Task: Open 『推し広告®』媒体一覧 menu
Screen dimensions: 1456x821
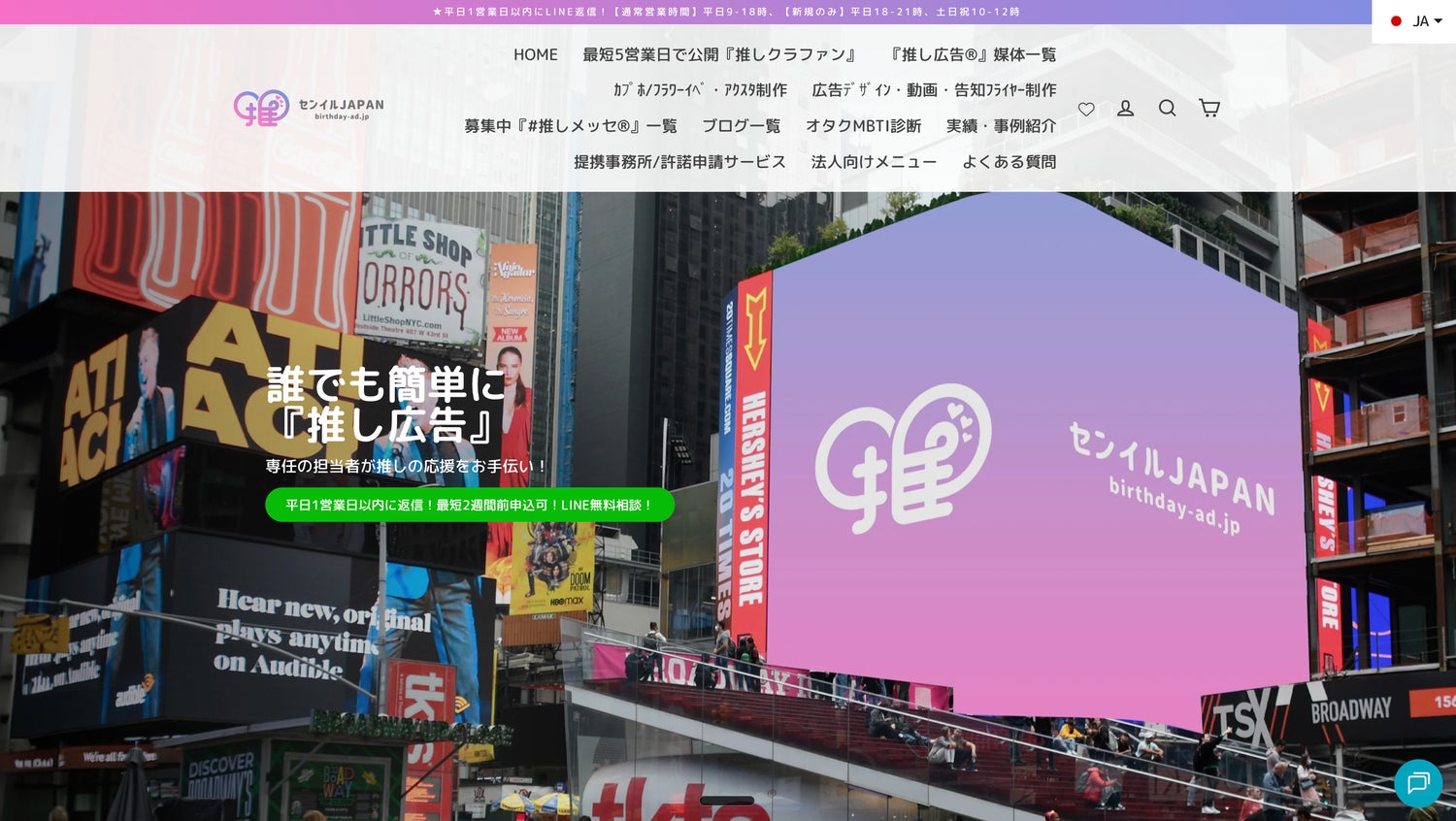Action: (973, 54)
